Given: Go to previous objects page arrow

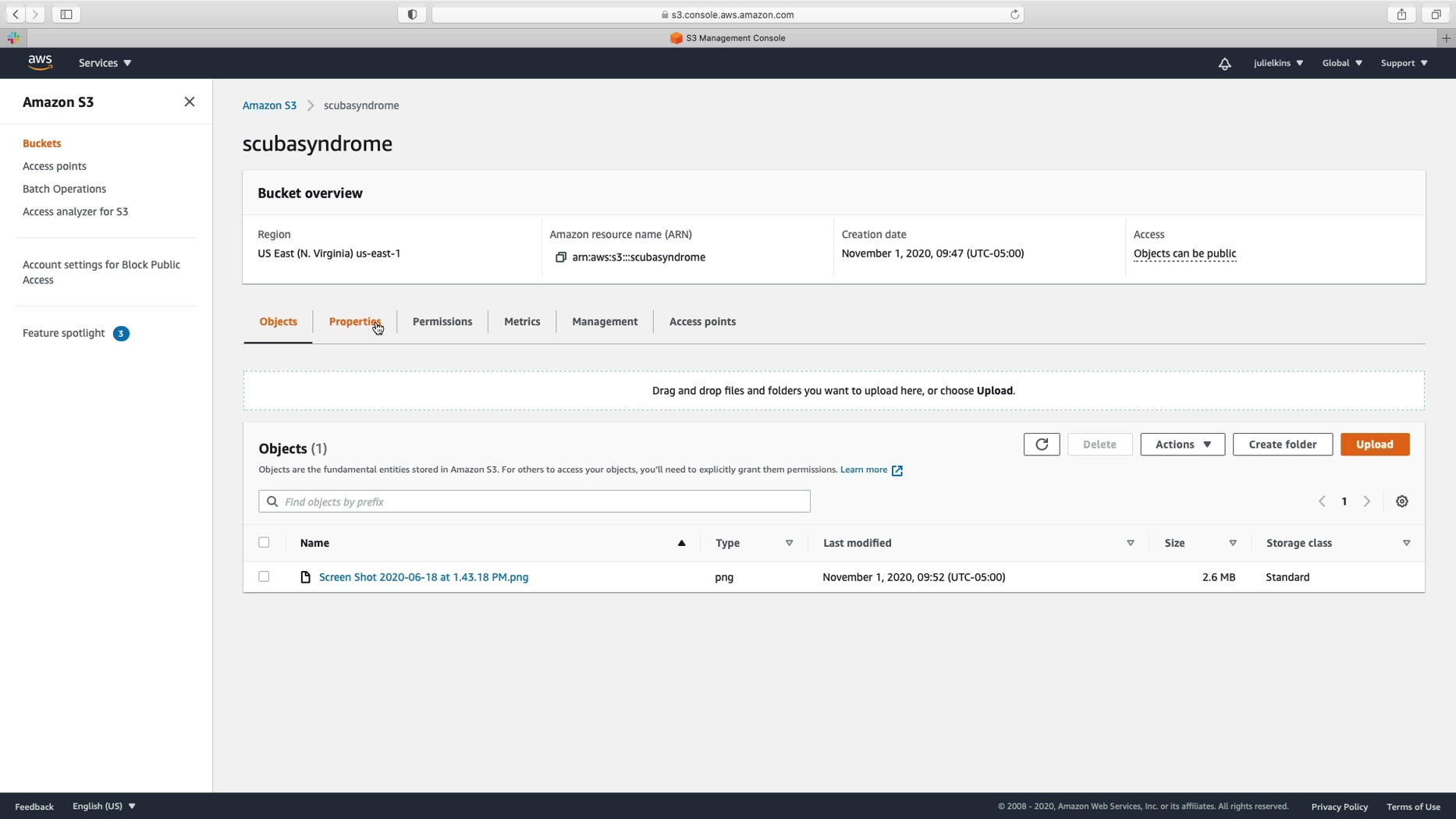Looking at the screenshot, I should coord(1322,502).
